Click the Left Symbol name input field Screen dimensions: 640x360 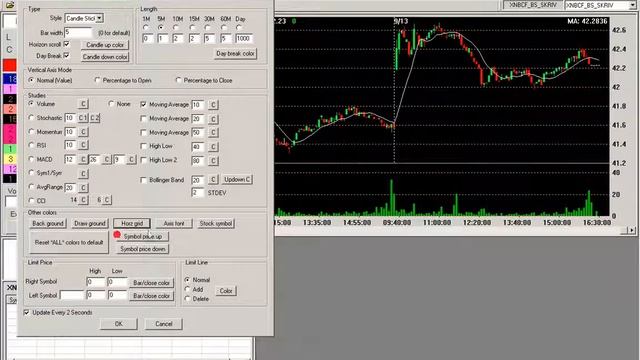(72, 295)
